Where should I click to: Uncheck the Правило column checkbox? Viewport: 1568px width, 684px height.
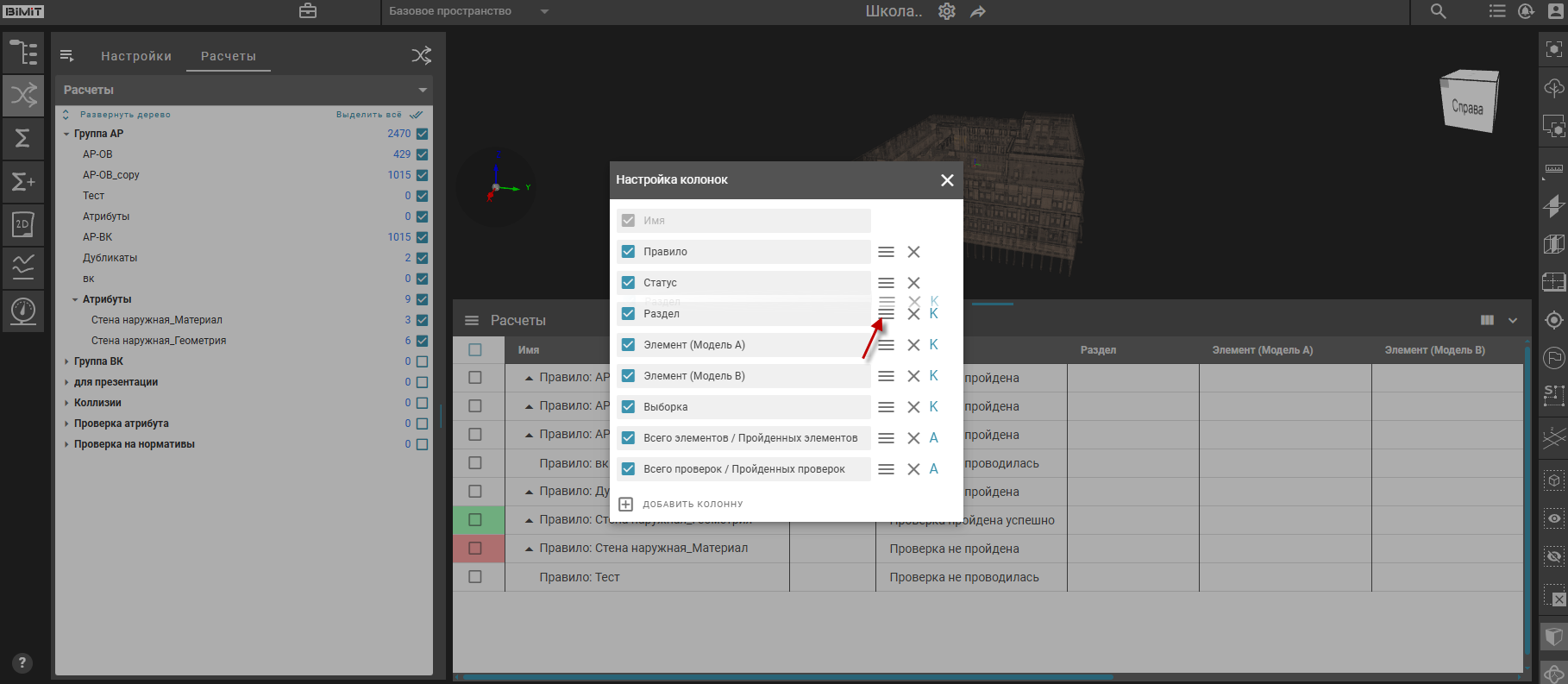[x=629, y=252]
